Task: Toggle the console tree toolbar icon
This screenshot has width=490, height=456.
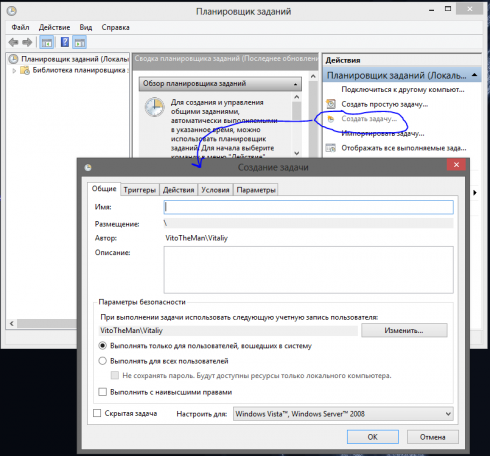Action: 47,42
